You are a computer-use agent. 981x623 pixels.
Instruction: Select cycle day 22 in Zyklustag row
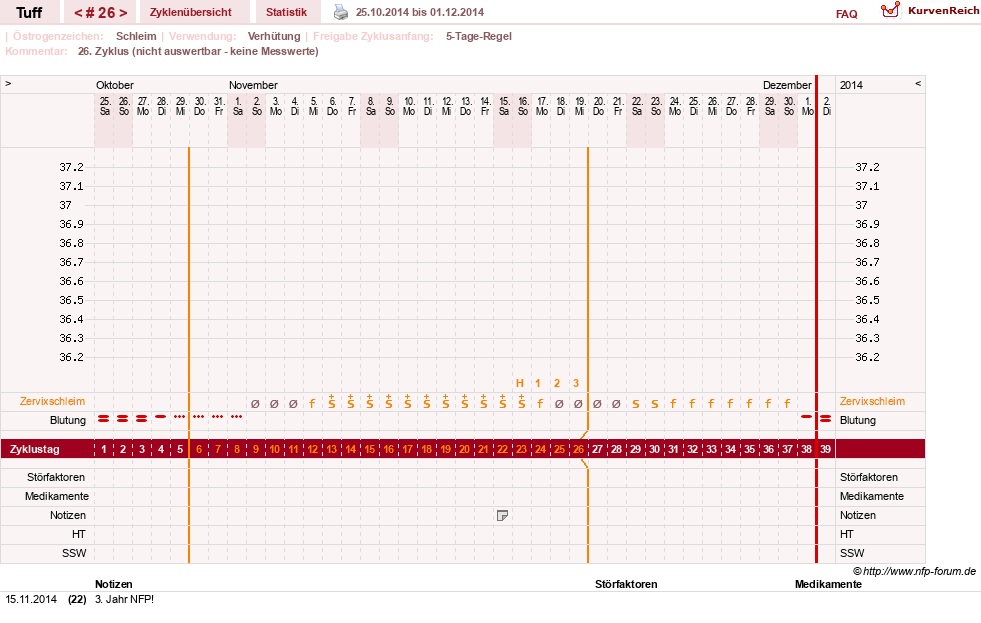pyautogui.click(x=502, y=449)
